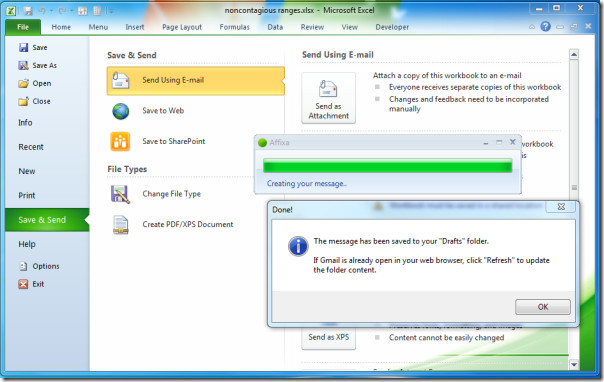Click the Send as Attachment button
The height and width of the screenshot is (382, 604).
click(329, 98)
